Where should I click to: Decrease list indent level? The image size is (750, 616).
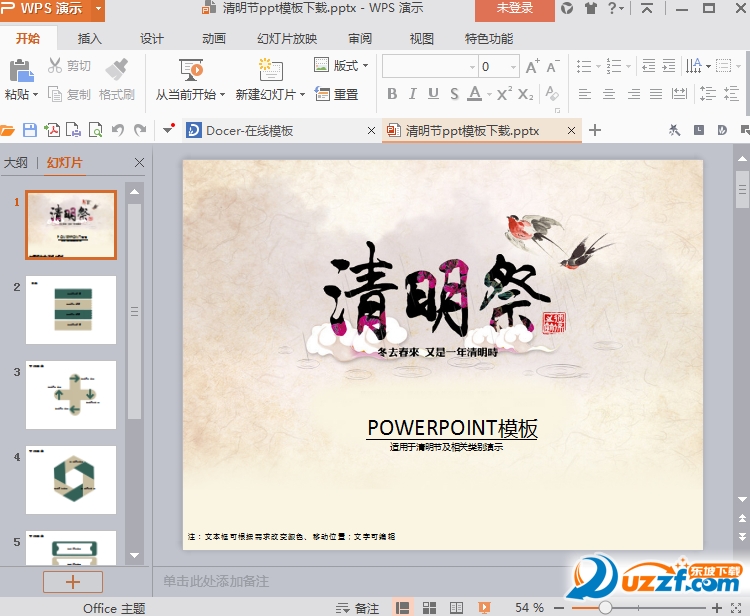point(648,66)
